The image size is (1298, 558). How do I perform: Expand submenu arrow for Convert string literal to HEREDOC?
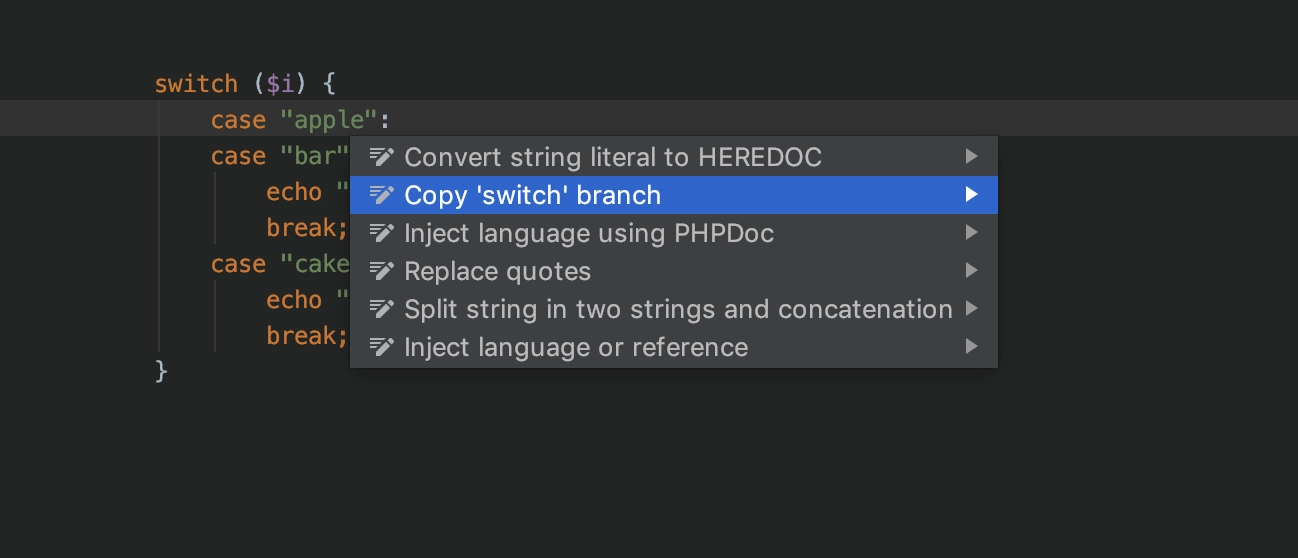[x=971, y=157]
